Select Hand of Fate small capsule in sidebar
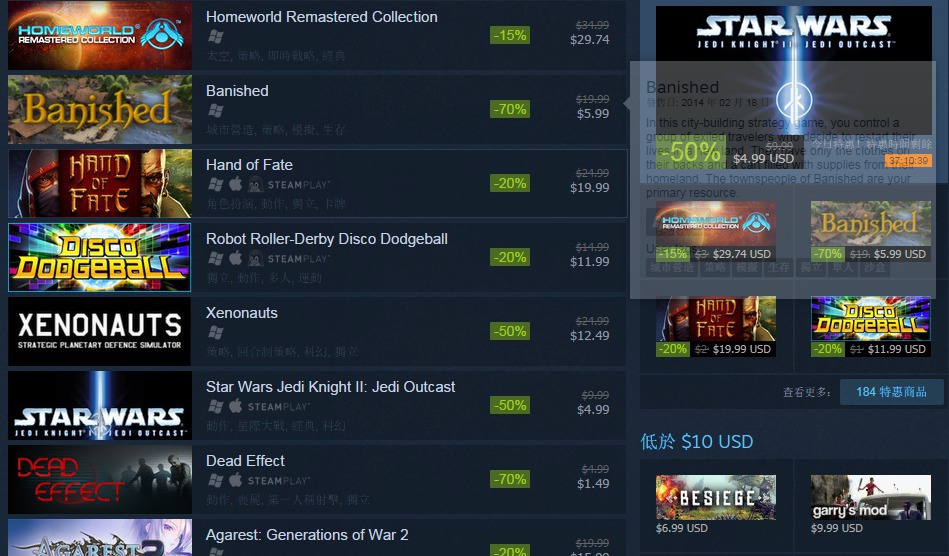 tap(715, 326)
